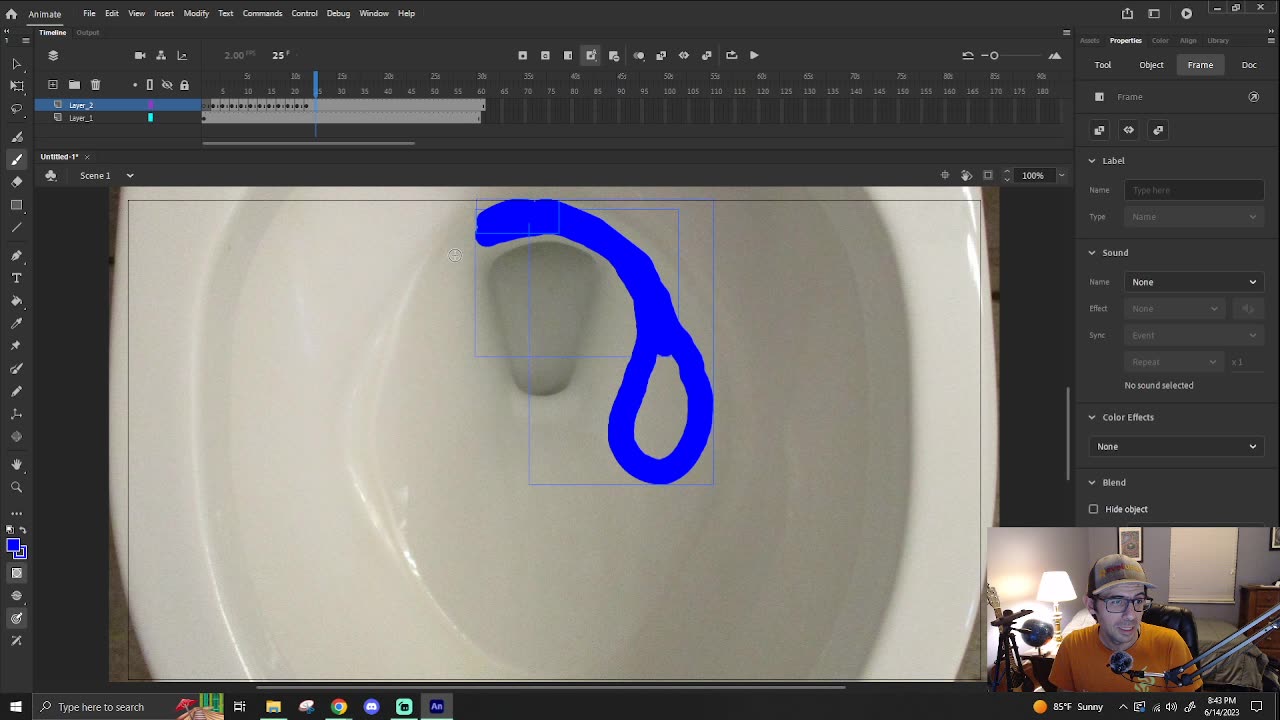Collapse the Label section
Screen dimensions: 1280x720
pos(1092,160)
